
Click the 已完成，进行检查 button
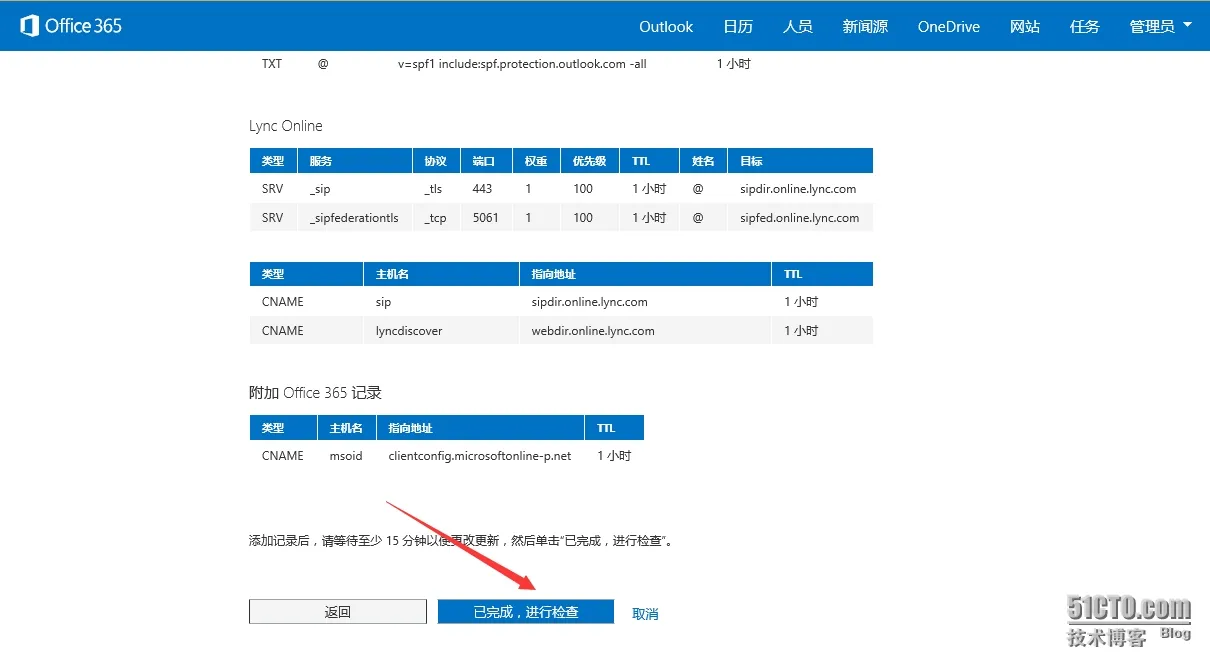point(526,612)
